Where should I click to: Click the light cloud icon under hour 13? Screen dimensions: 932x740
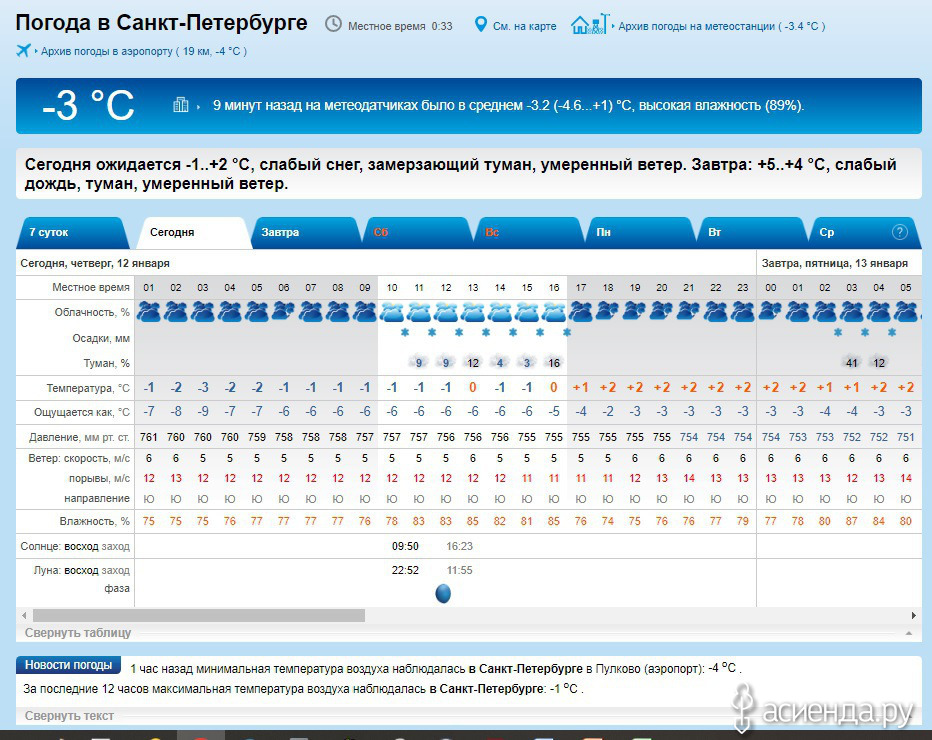(x=473, y=311)
